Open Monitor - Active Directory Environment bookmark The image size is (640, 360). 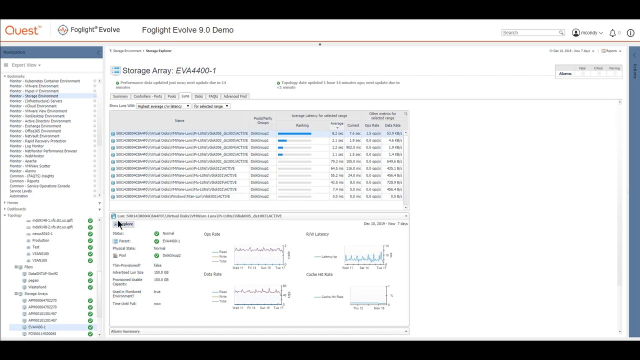[x=40, y=121]
